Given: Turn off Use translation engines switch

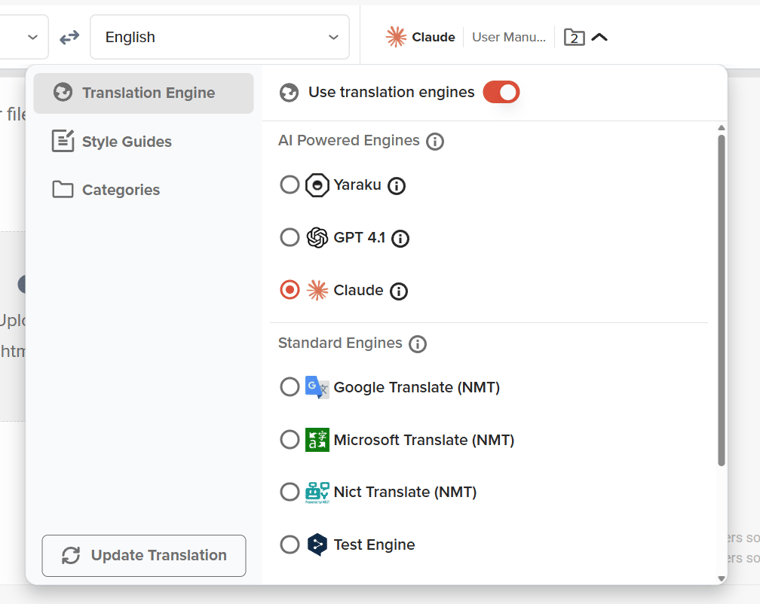Looking at the screenshot, I should (501, 92).
